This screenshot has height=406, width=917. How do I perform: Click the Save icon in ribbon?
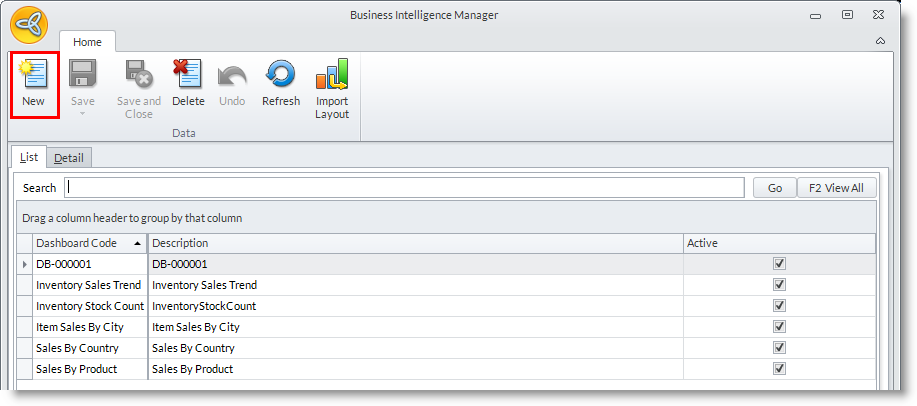point(82,75)
